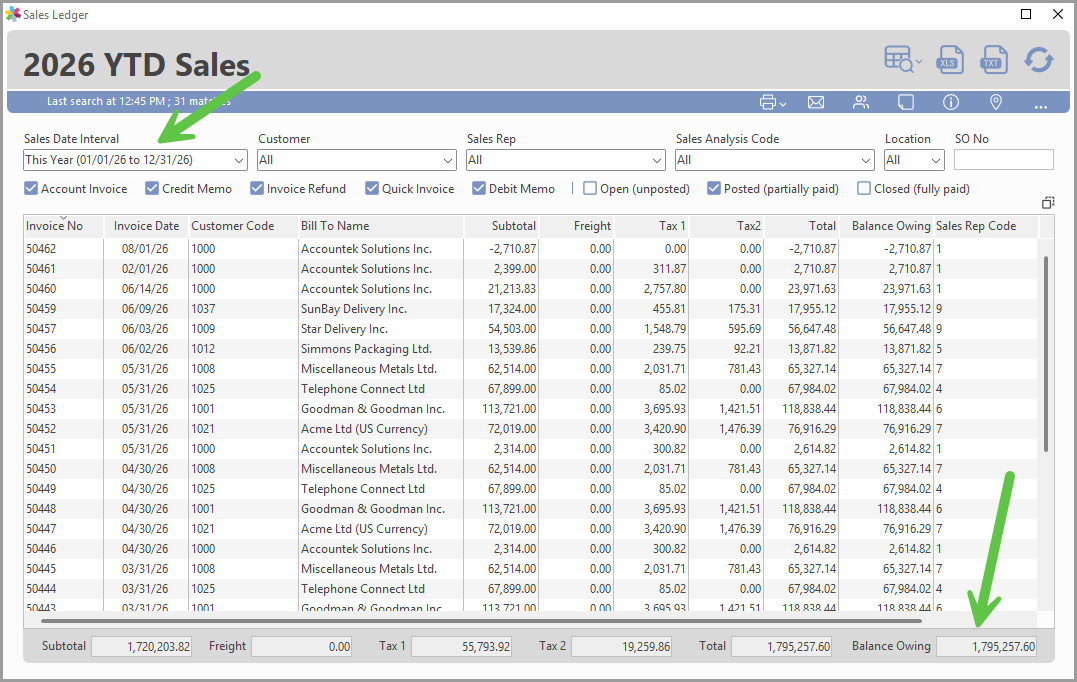Sort by Customer Code column header
Screen dimensions: 1077x682
tap(243, 226)
